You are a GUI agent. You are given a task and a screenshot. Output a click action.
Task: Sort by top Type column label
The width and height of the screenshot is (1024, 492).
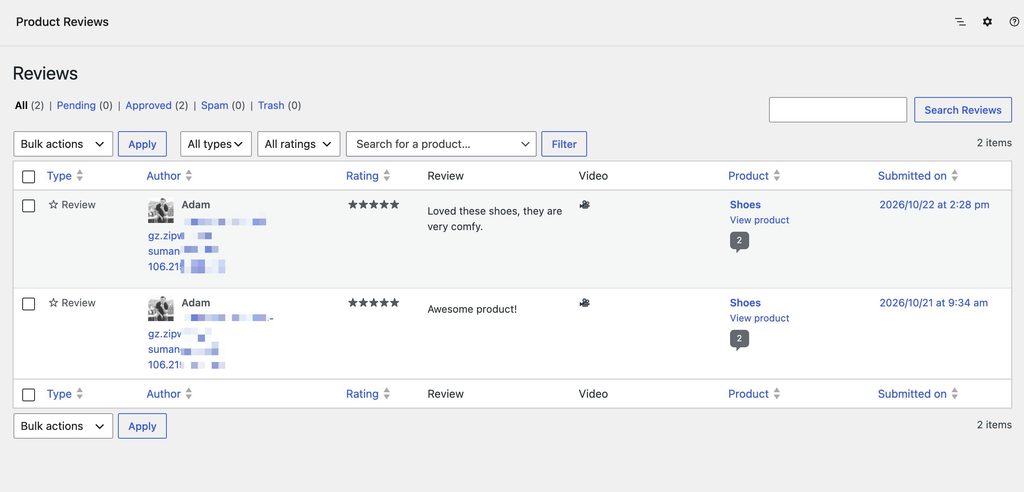click(x=59, y=176)
